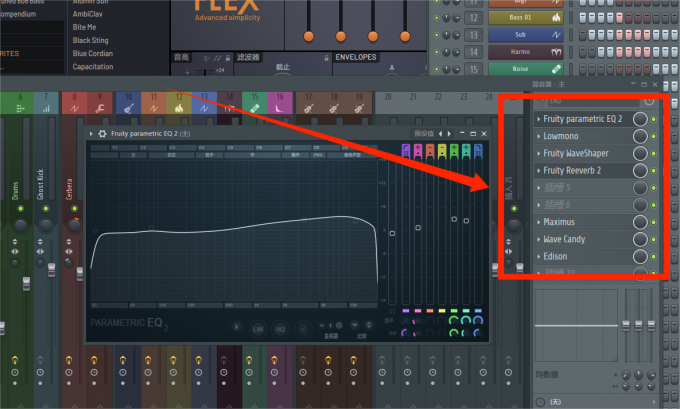Choose the Blue Cordian preset in FLEX list
680x409 pixels.
pos(93,53)
